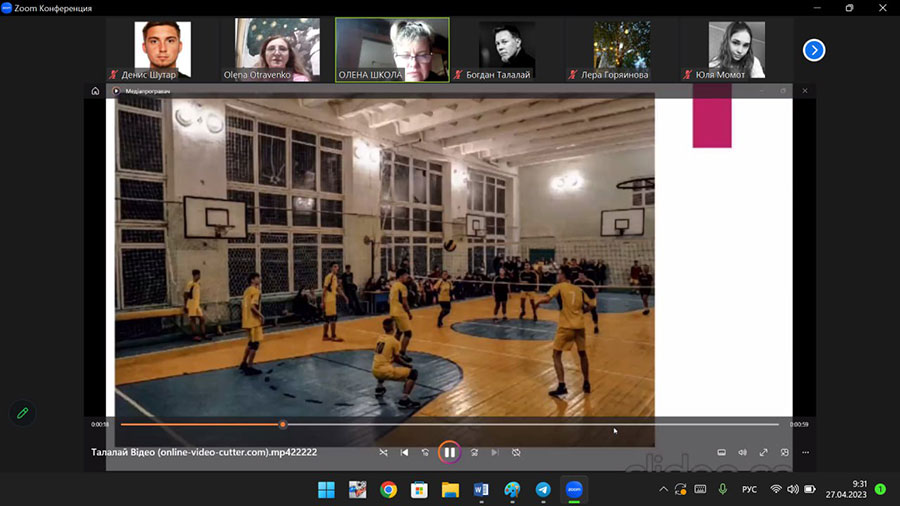
Task: Open the media player more options menu
Action: 805,452
